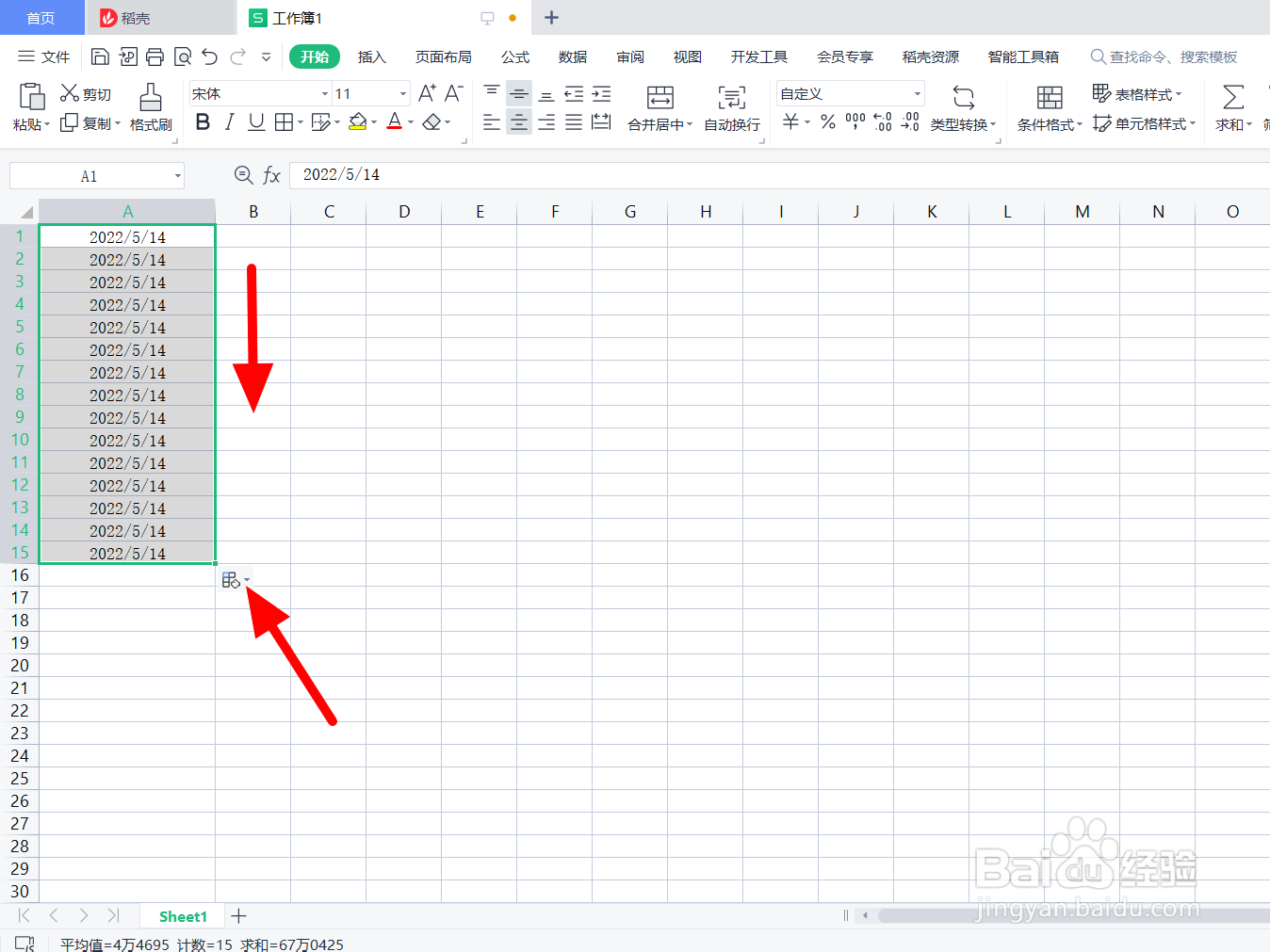Toggle middle vertical alignment
The height and width of the screenshot is (952, 1270).
point(519,93)
